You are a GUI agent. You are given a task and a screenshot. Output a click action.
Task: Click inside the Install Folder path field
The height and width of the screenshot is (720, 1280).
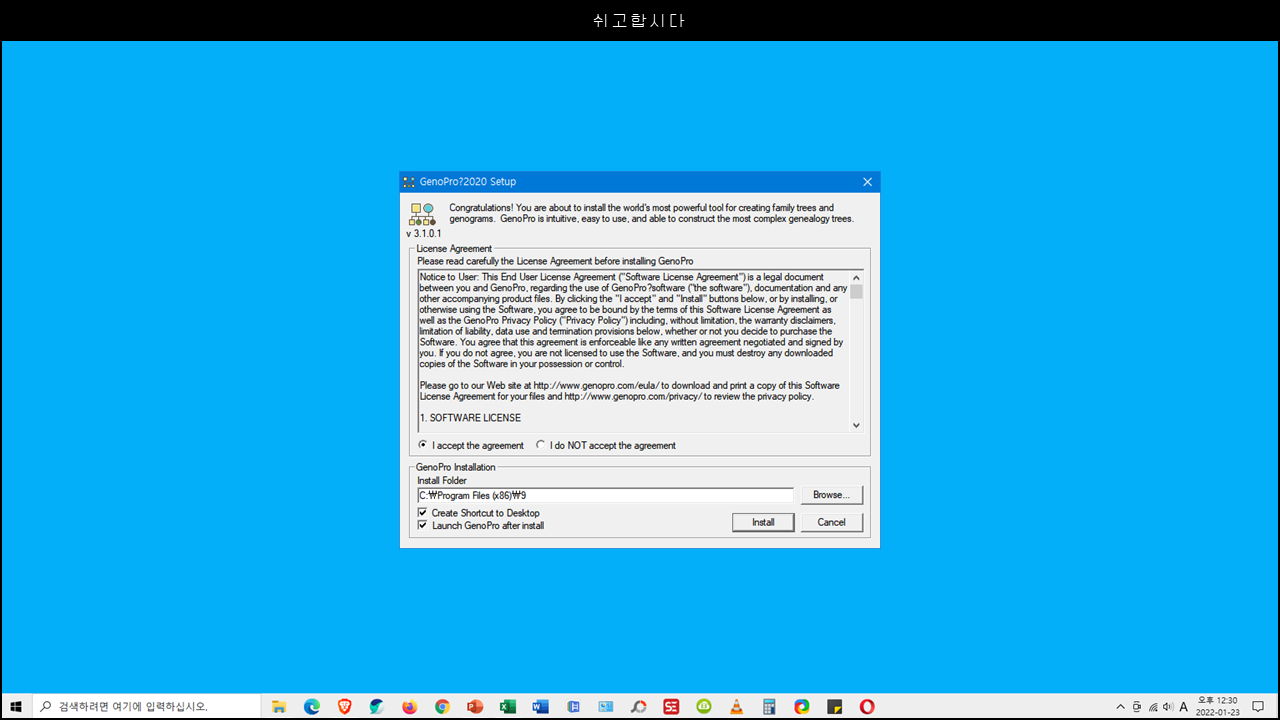[x=605, y=495]
